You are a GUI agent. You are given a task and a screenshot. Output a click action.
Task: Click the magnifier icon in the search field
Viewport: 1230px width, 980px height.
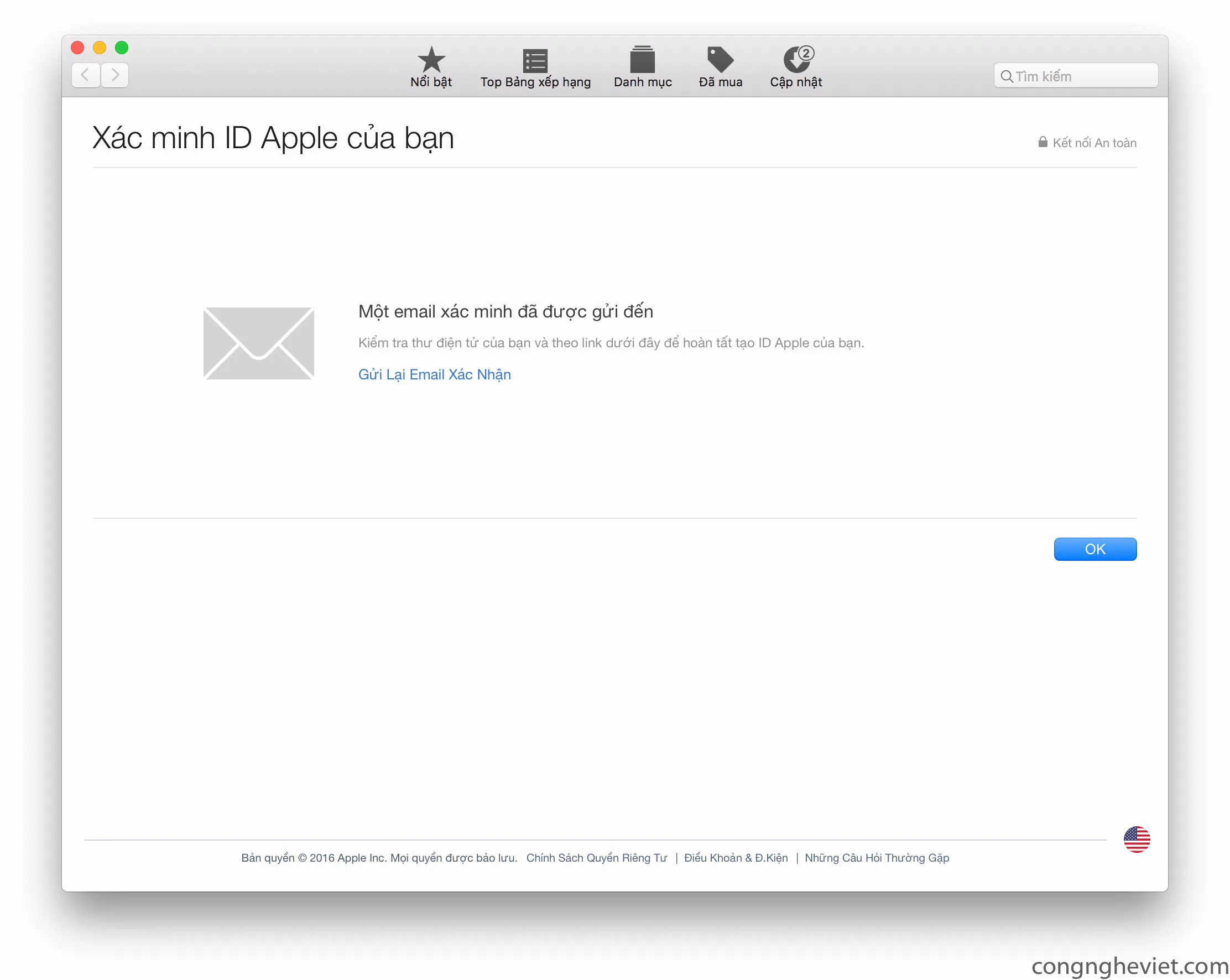1007,76
